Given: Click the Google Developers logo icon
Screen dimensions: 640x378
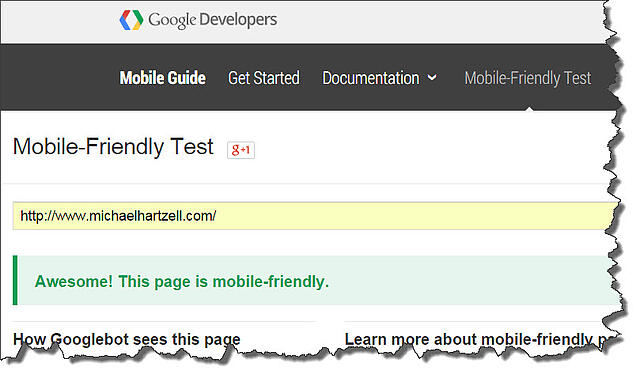Looking at the screenshot, I should [131, 20].
